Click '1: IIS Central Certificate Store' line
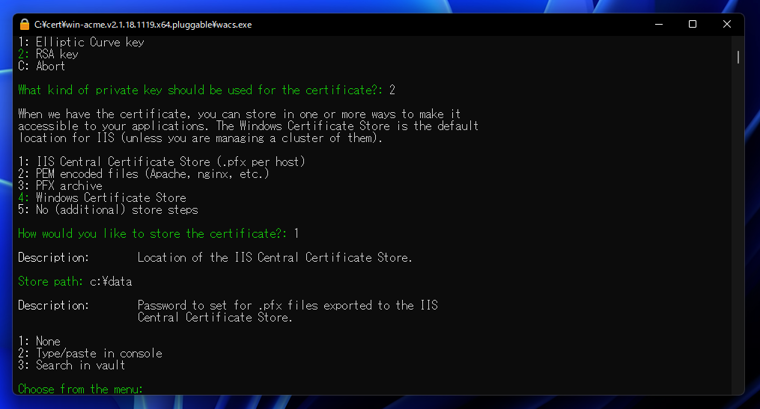Viewport: 760px width, 409px height. (x=161, y=162)
